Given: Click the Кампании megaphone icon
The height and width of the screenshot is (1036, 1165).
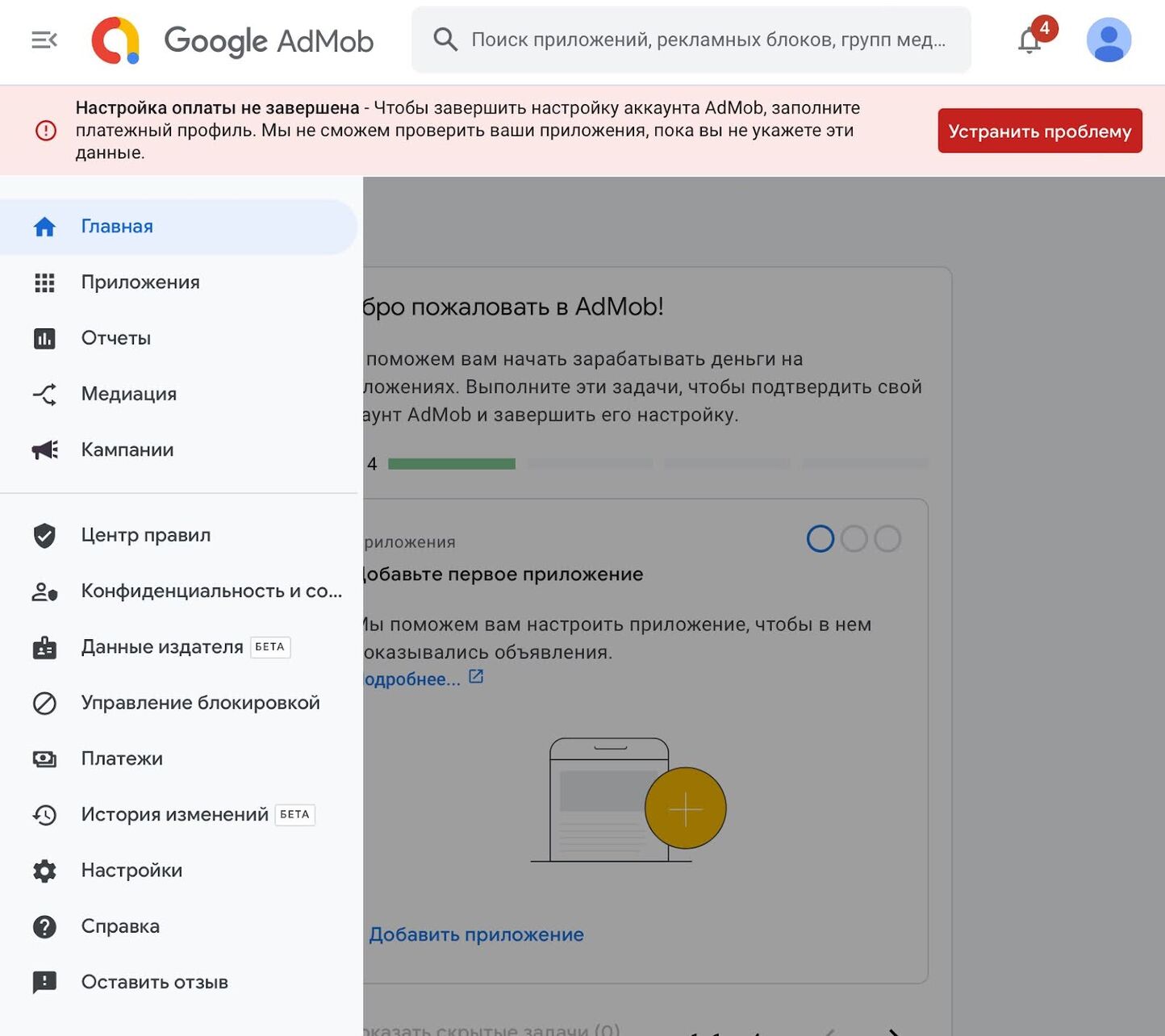Looking at the screenshot, I should [44, 449].
